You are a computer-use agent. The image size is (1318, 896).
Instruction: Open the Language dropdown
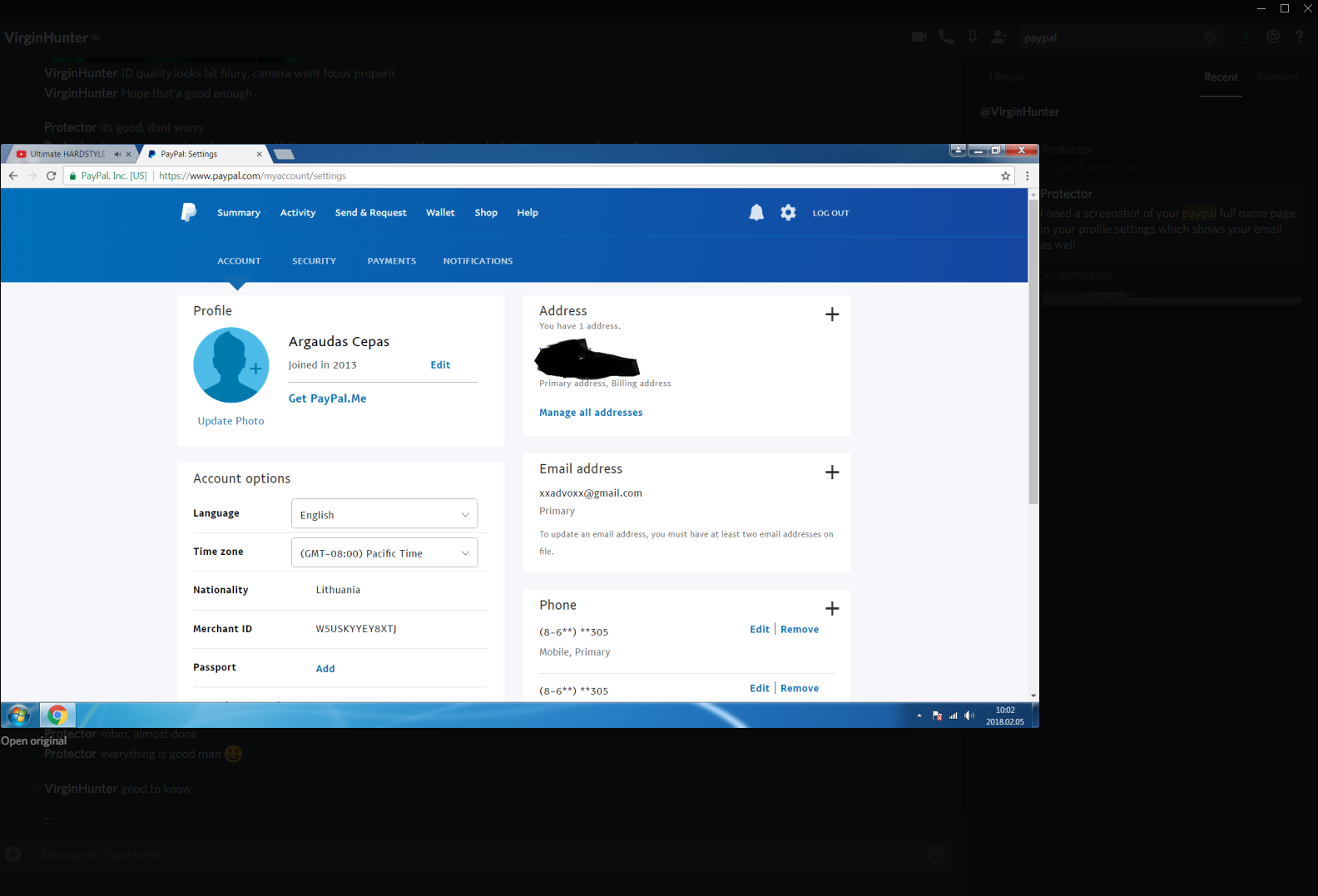[384, 514]
